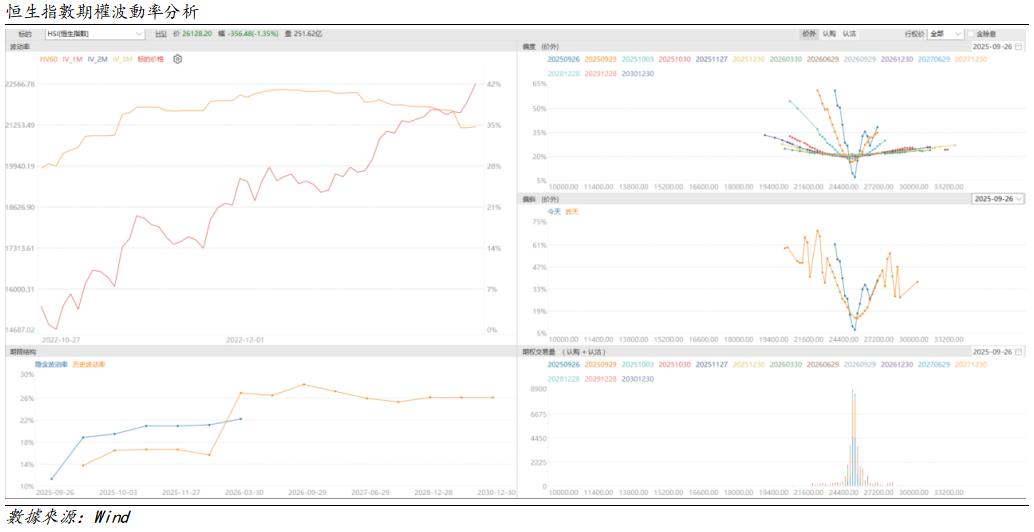1034x532 pixels.
Task: Toggle 历史波动率 in term structure legend
Action: click(88, 364)
